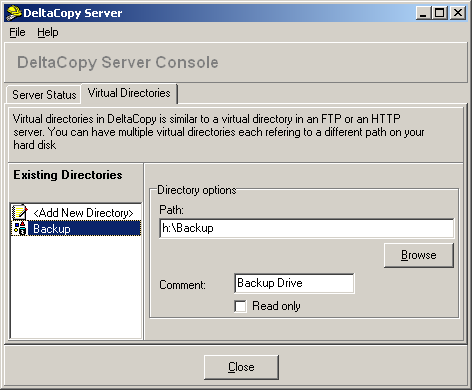Click the Comment field reading Backup Drive
The width and height of the screenshot is (472, 390).
[294, 283]
